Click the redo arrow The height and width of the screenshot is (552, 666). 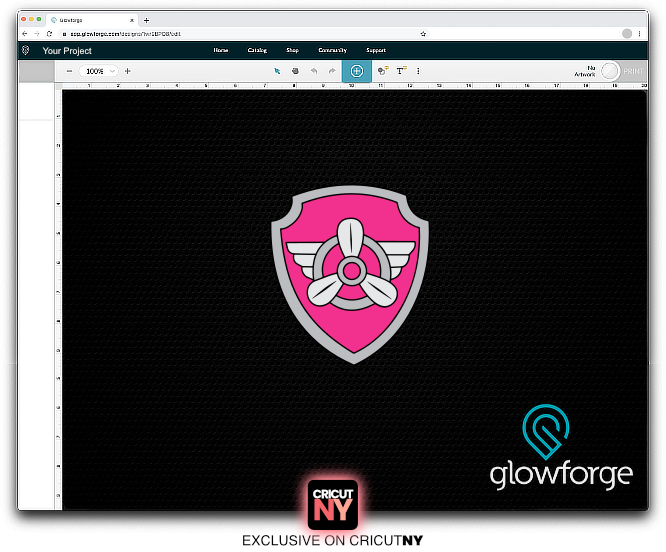[x=332, y=71]
